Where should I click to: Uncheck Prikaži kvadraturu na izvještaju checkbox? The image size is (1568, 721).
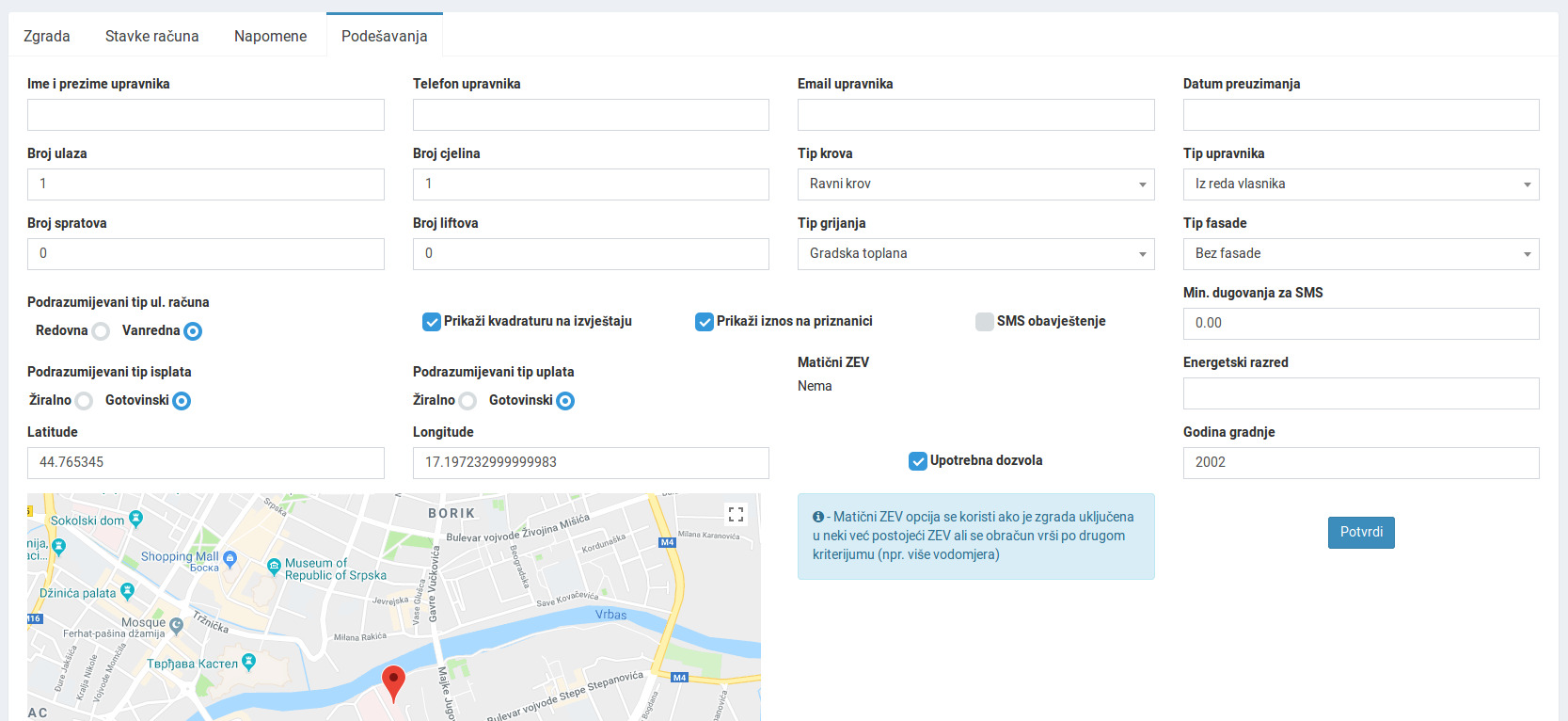pyautogui.click(x=432, y=322)
